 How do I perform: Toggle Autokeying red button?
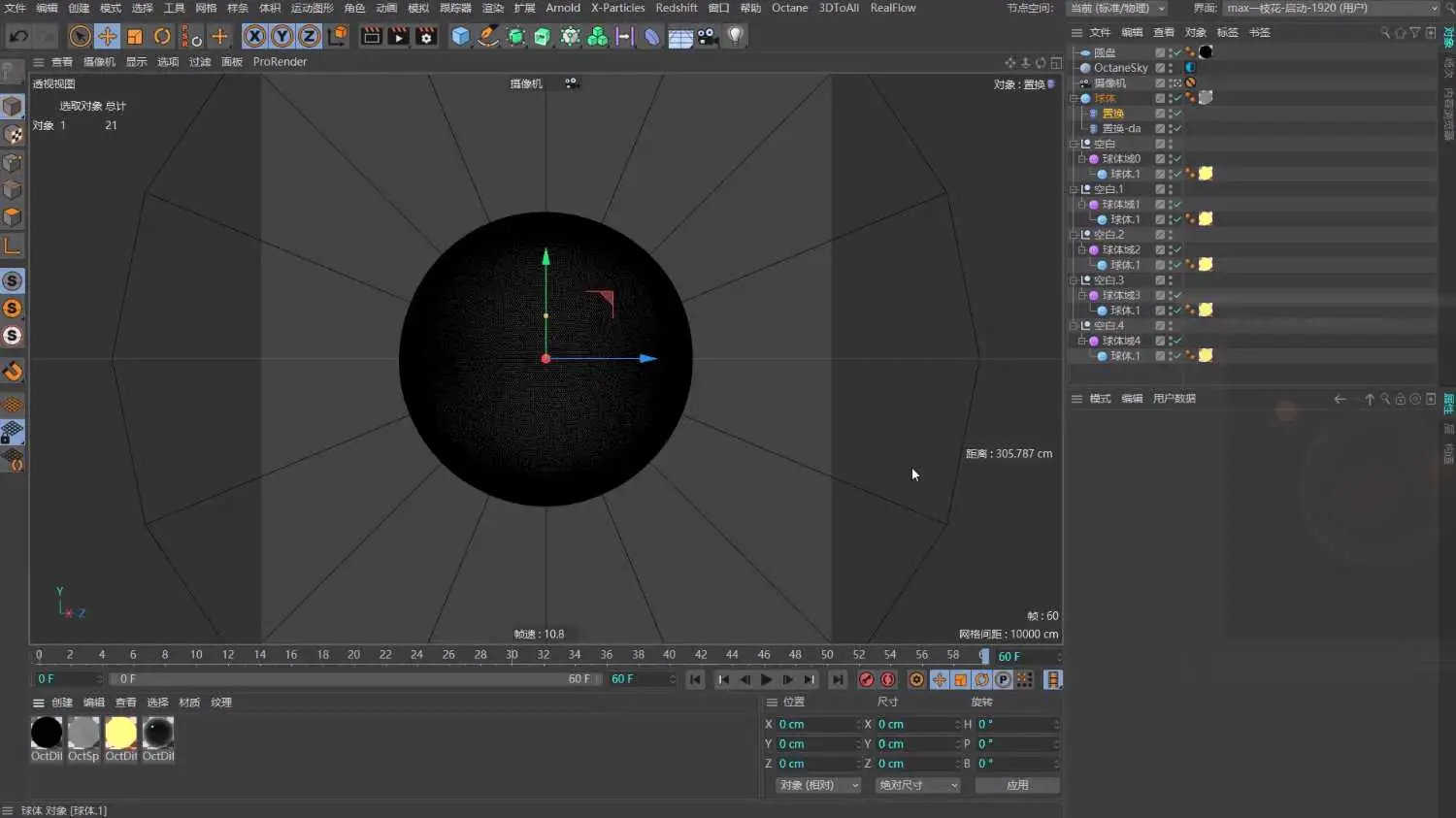click(x=887, y=680)
